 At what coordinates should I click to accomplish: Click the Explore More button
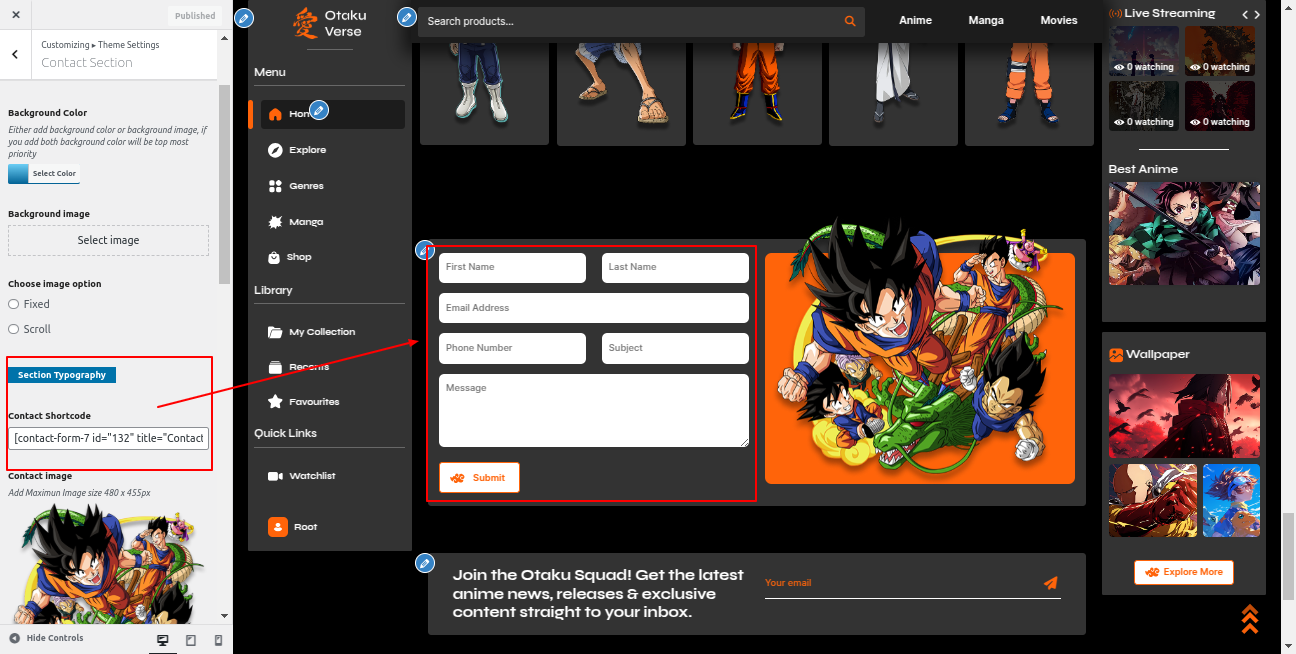click(x=1183, y=572)
